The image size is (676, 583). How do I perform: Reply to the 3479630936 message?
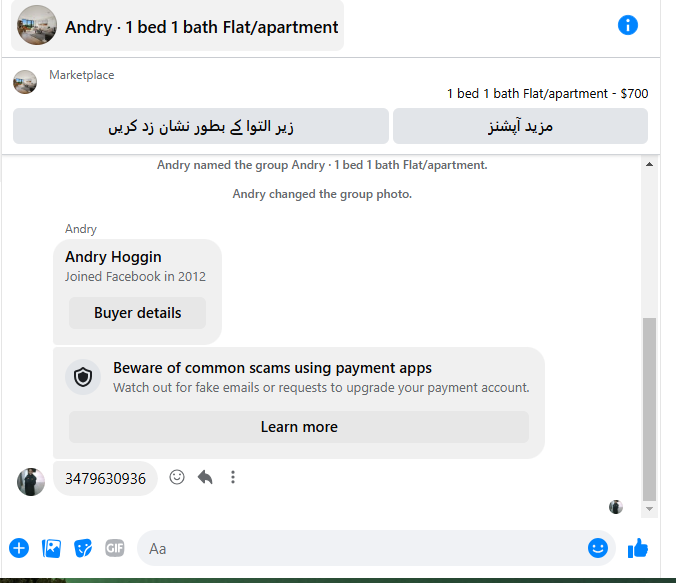click(x=205, y=477)
